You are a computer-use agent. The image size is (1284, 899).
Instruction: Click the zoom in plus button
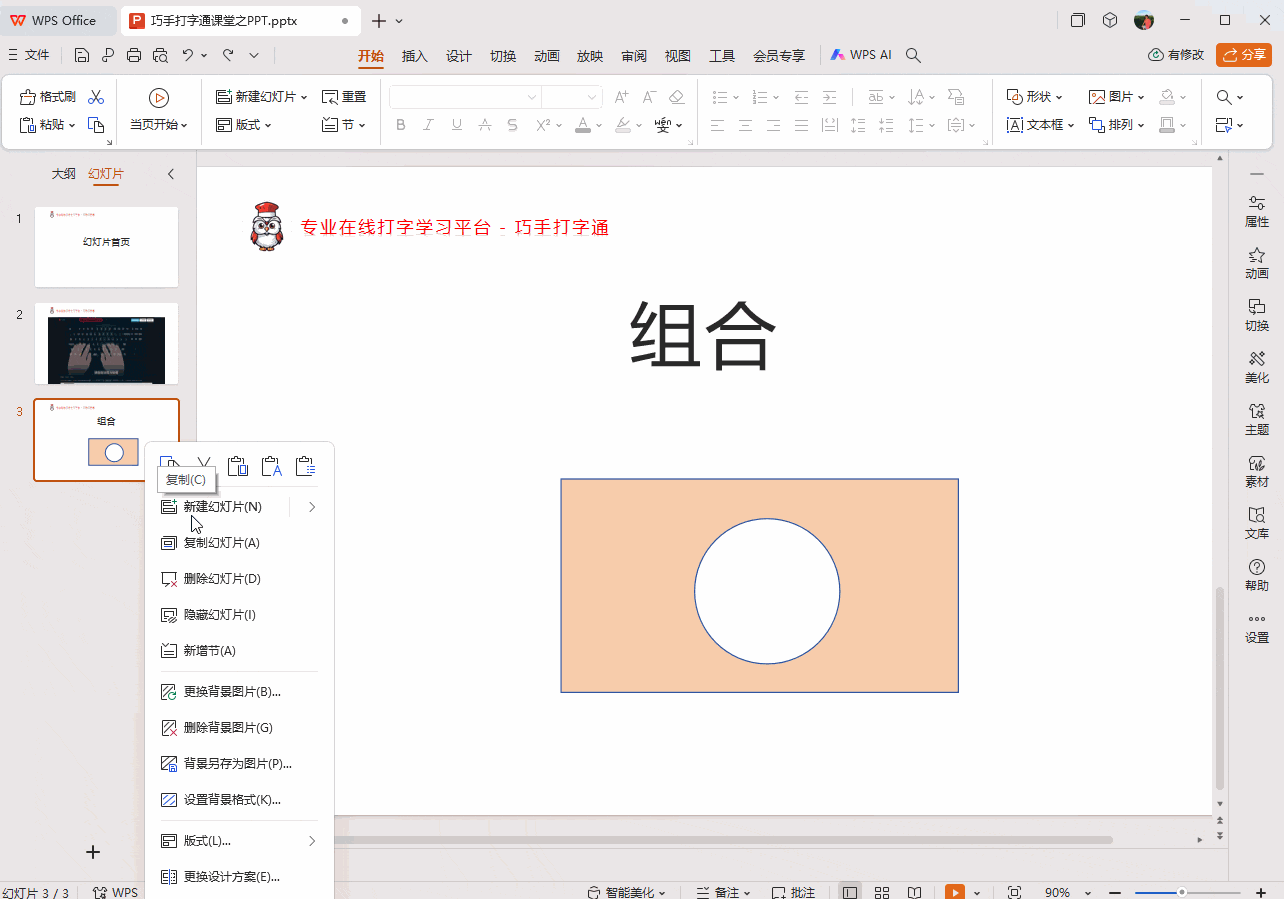(1261, 892)
